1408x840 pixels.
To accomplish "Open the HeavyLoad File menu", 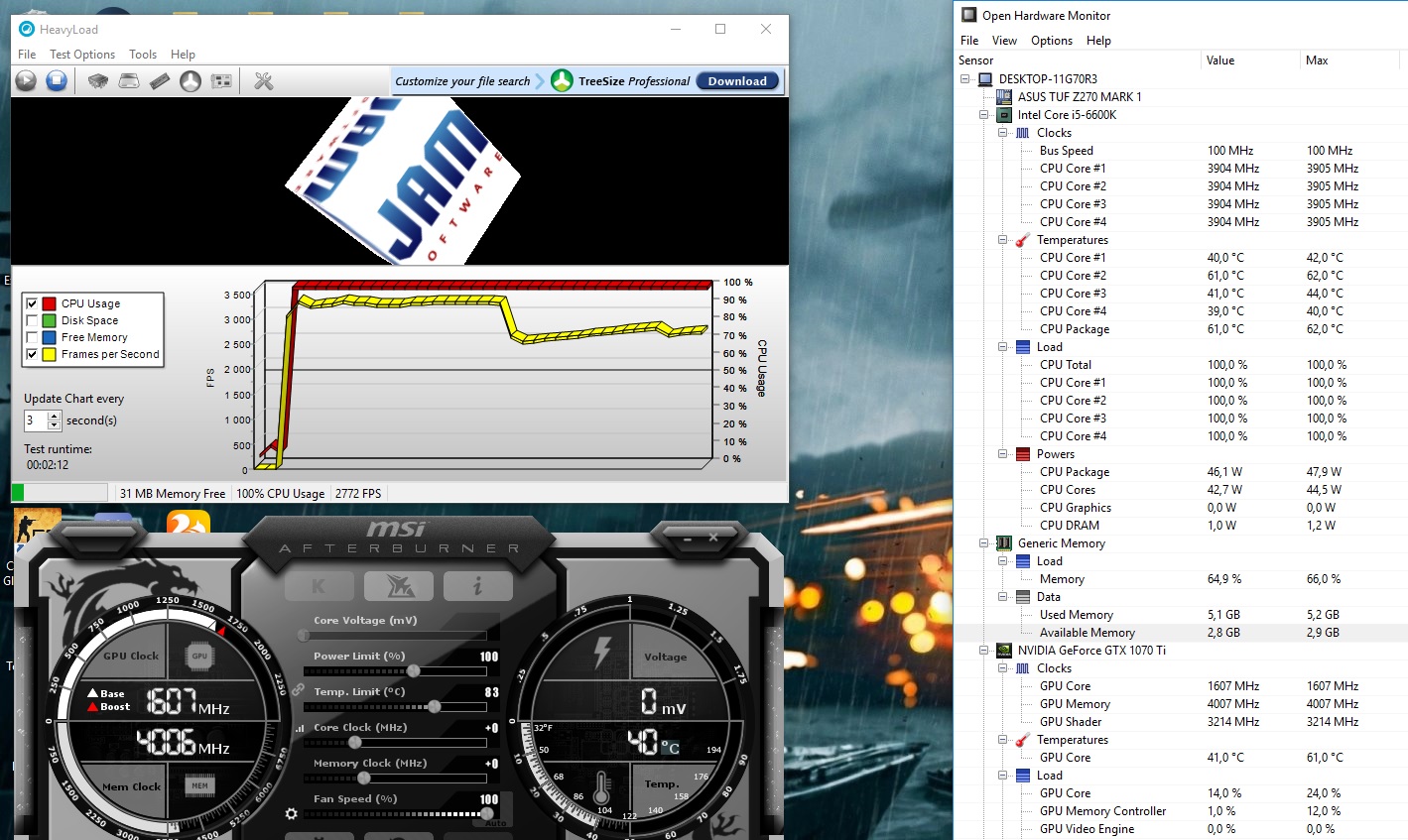I will click(27, 55).
